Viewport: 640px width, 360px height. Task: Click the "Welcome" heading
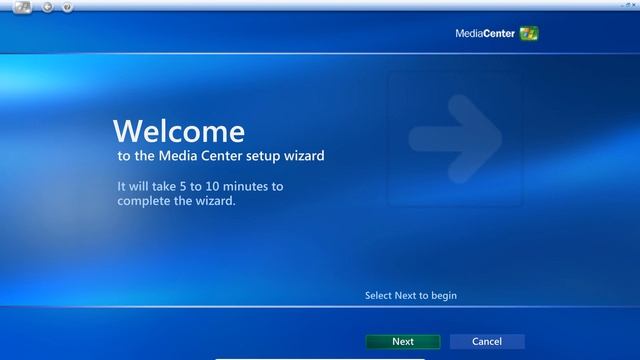pos(179,131)
